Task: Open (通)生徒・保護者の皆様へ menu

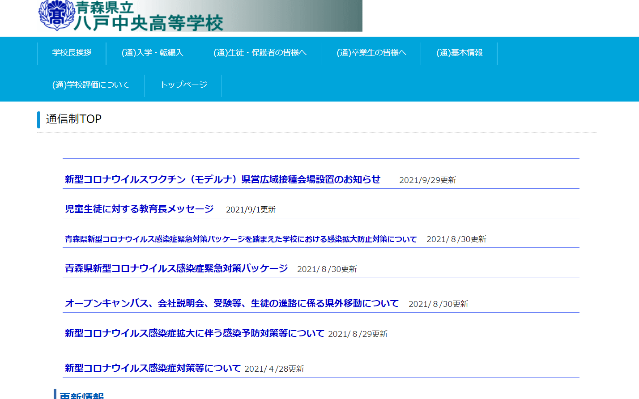Action: tap(260, 53)
